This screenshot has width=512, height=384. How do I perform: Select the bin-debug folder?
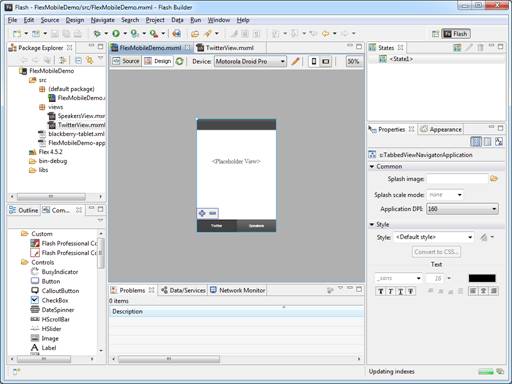coord(48,161)
